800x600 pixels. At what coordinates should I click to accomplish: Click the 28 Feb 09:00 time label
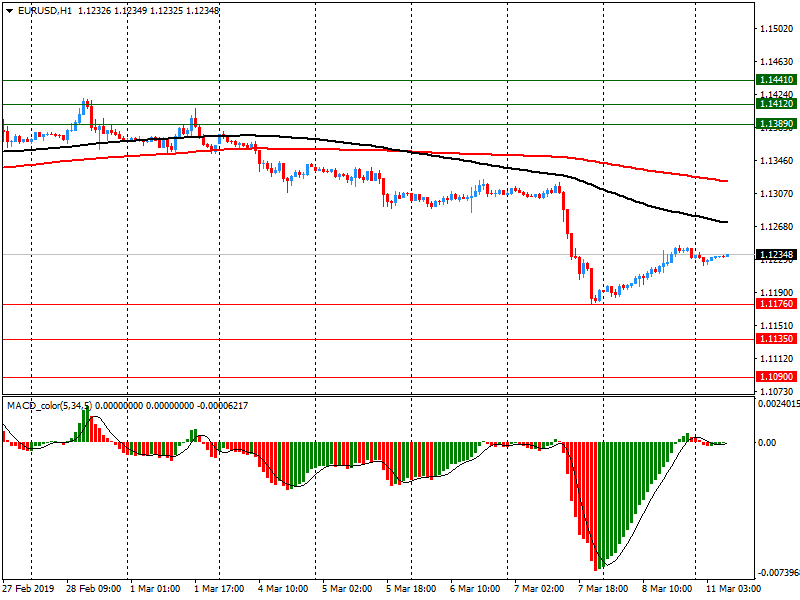93,588
